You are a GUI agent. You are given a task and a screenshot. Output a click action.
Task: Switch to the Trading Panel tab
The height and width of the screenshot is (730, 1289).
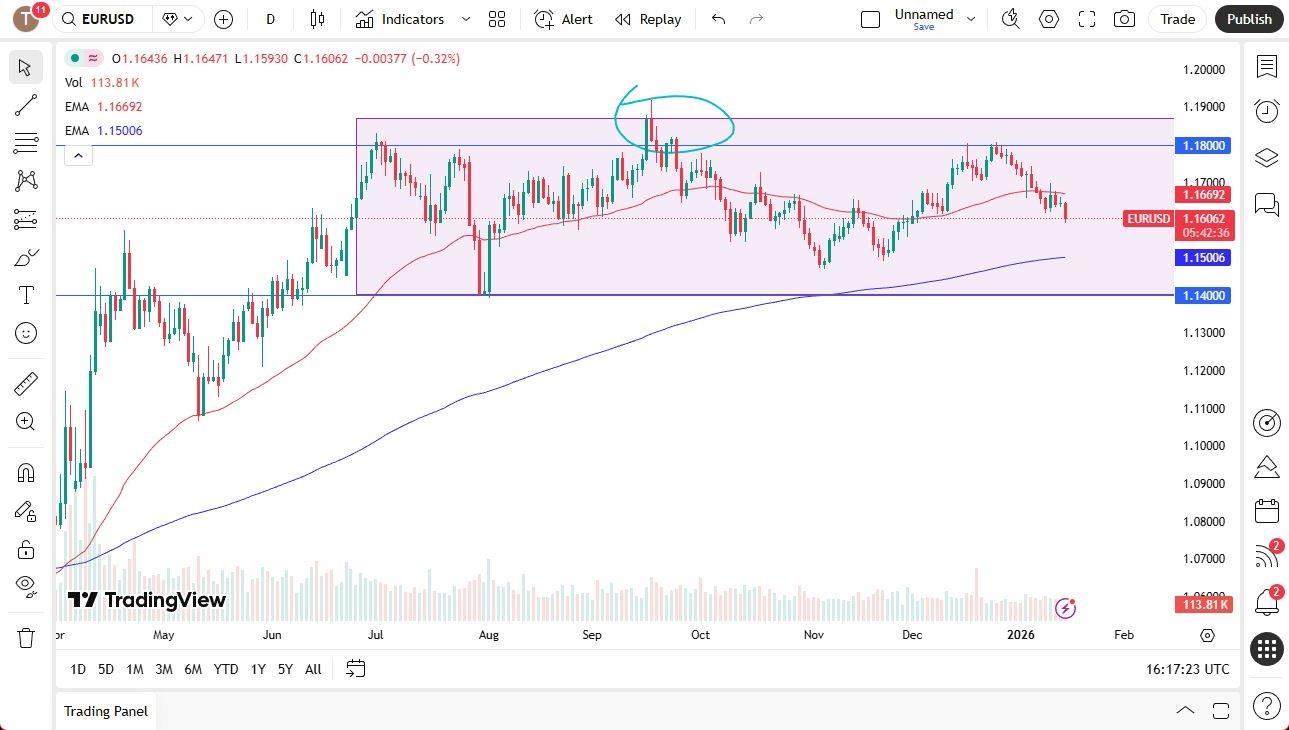tap(105, 711)
